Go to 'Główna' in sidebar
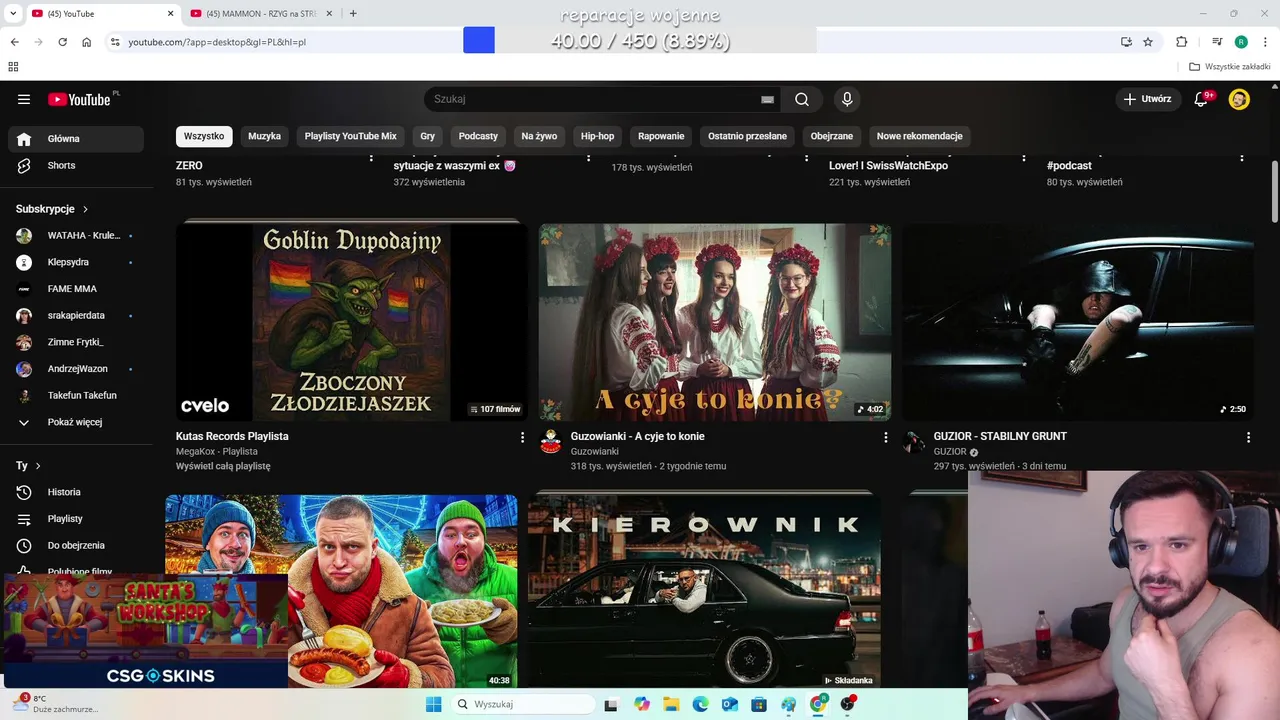1280x720 pixels. 76,139
